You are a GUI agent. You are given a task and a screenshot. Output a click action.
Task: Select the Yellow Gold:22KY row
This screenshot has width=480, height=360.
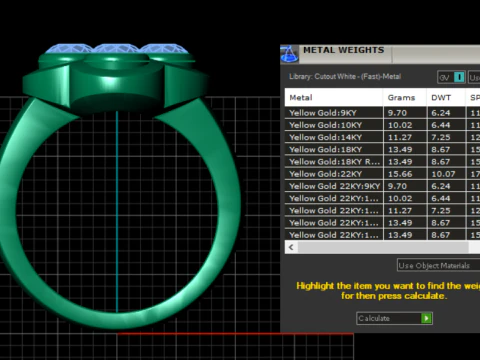(382, 174)
